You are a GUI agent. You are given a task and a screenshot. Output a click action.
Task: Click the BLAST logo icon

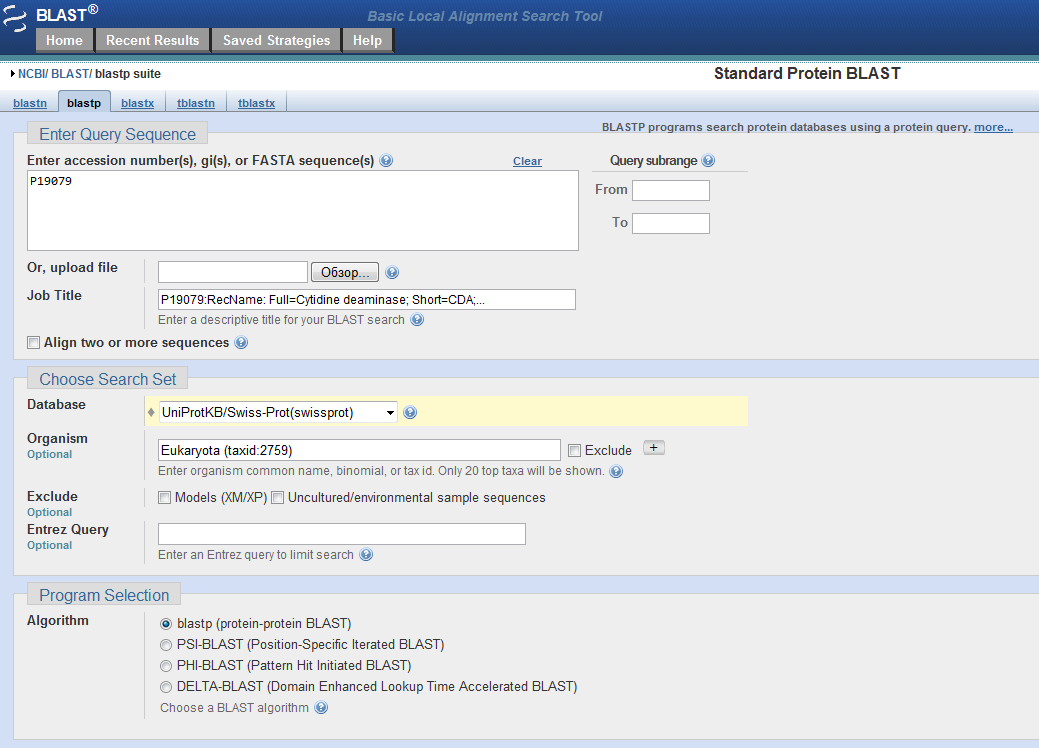15,19
